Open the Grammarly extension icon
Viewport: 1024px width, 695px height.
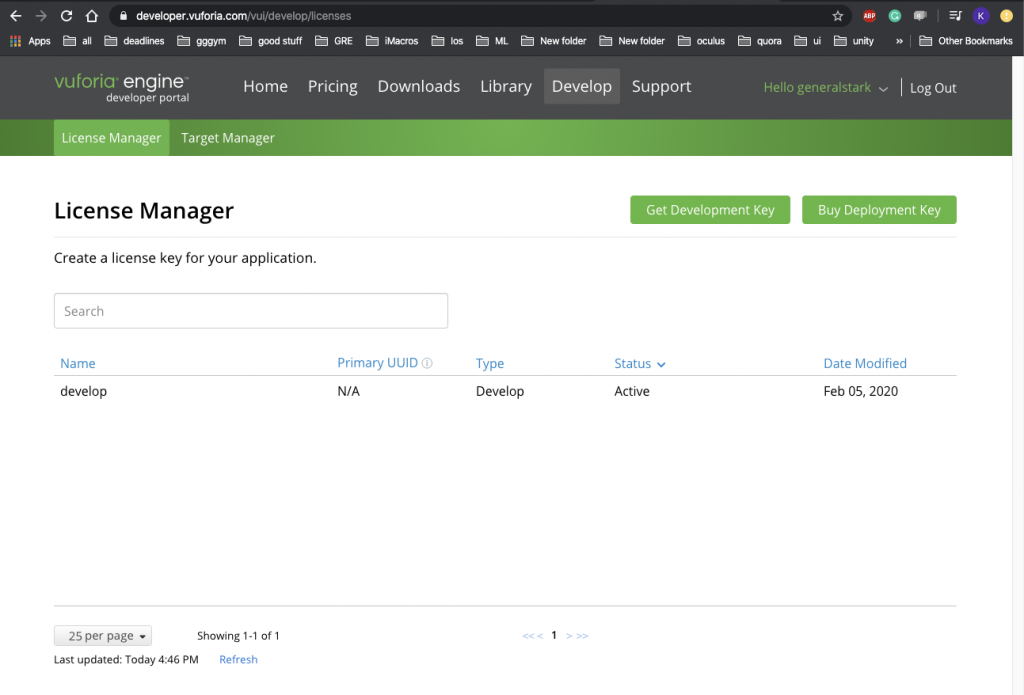(895, 16)
